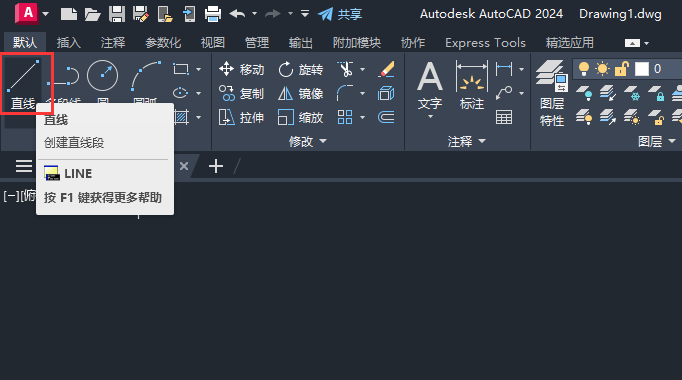Viewport: 682px width, 380px height.
Task: Open the application menu arrow beside A logo
Action: (45, 14)
